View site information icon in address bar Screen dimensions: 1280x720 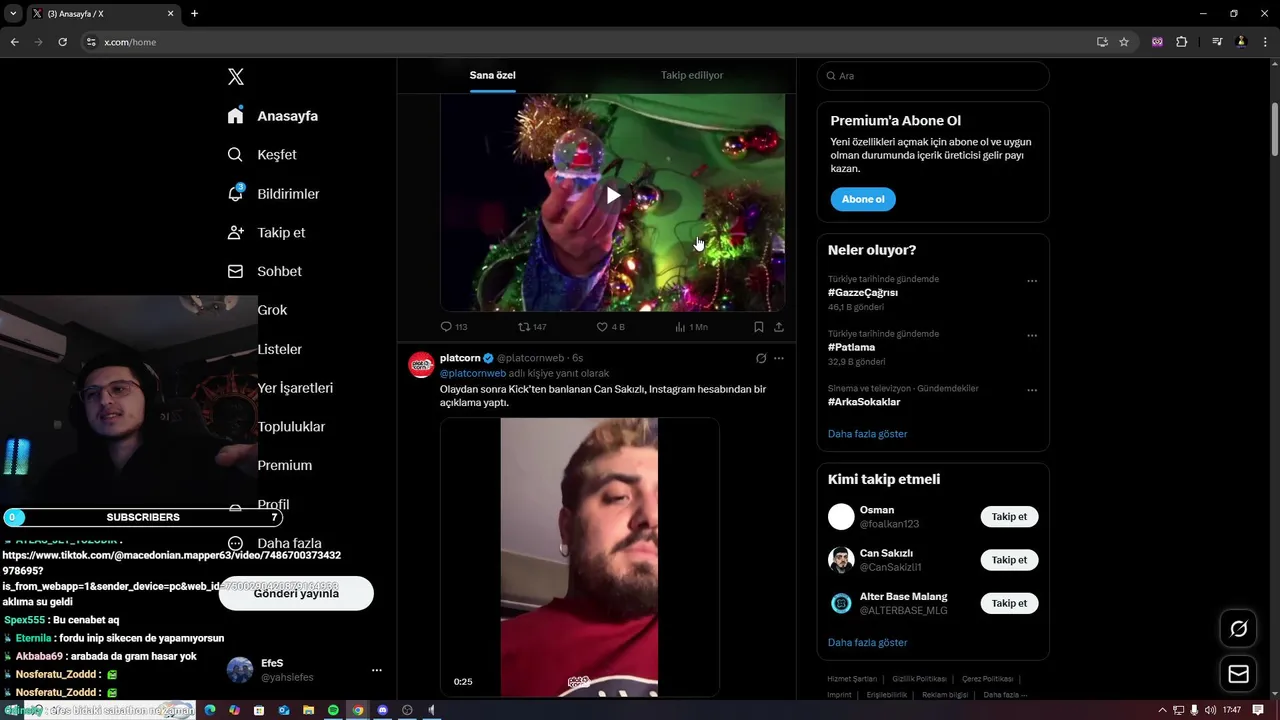(91, 42)
